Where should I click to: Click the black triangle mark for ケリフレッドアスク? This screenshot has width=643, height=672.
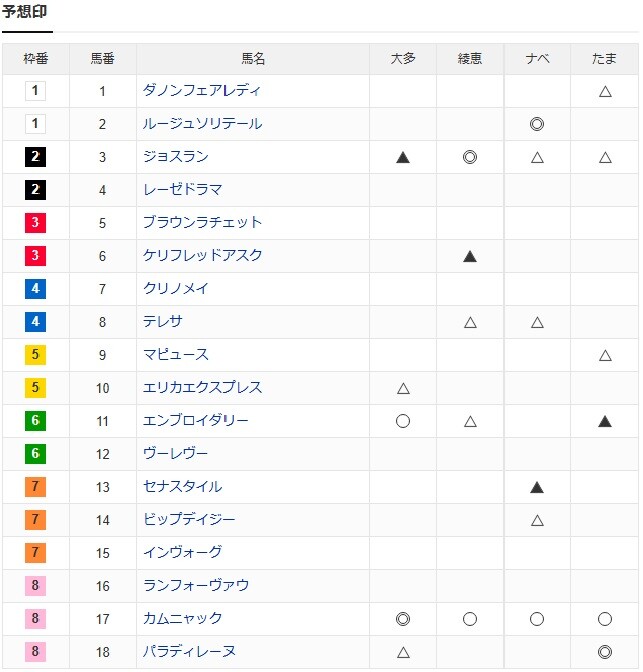pyautogui.click(x=470, y=256)
